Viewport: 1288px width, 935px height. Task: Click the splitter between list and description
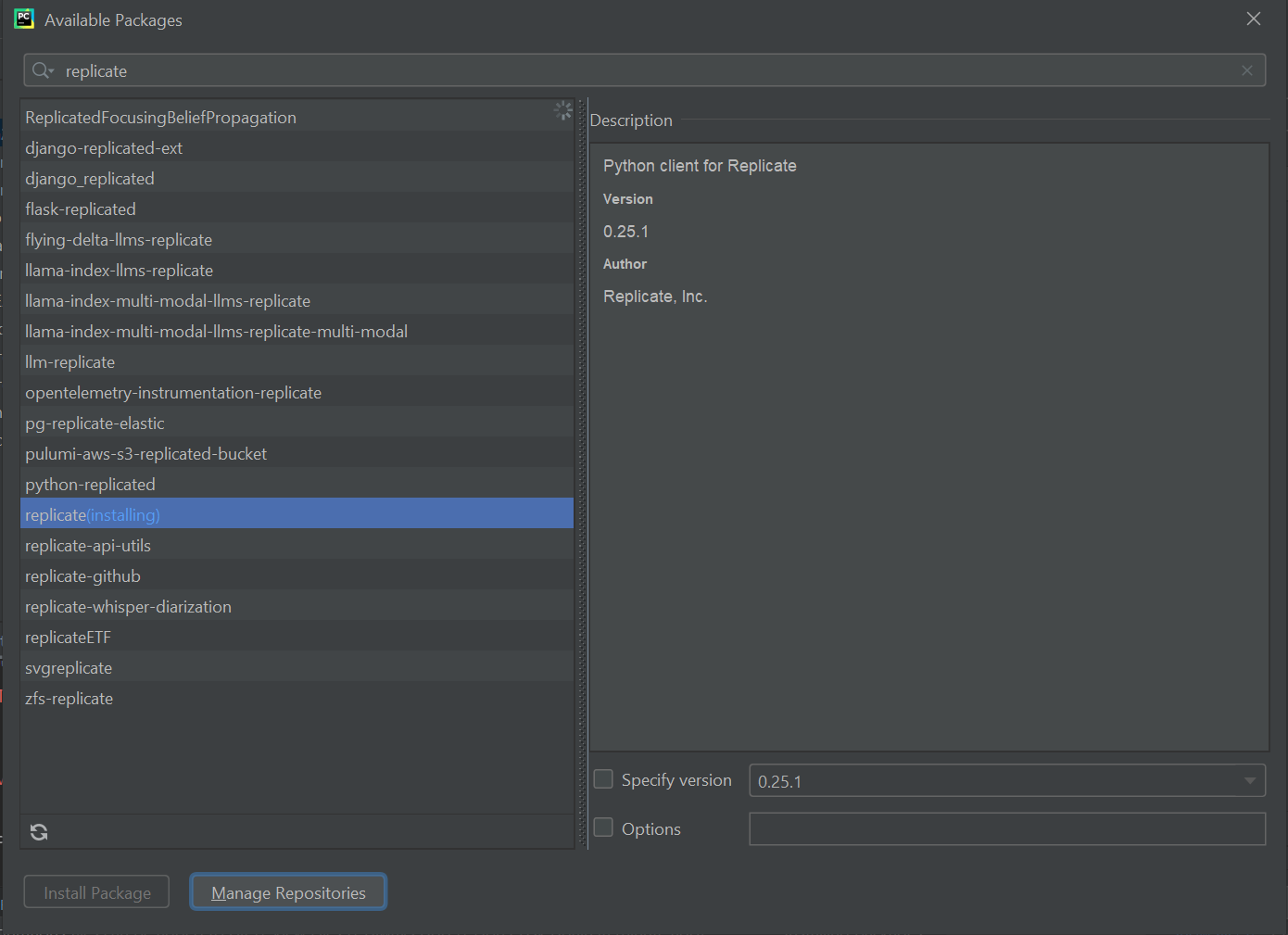click(x=582, y=473)
